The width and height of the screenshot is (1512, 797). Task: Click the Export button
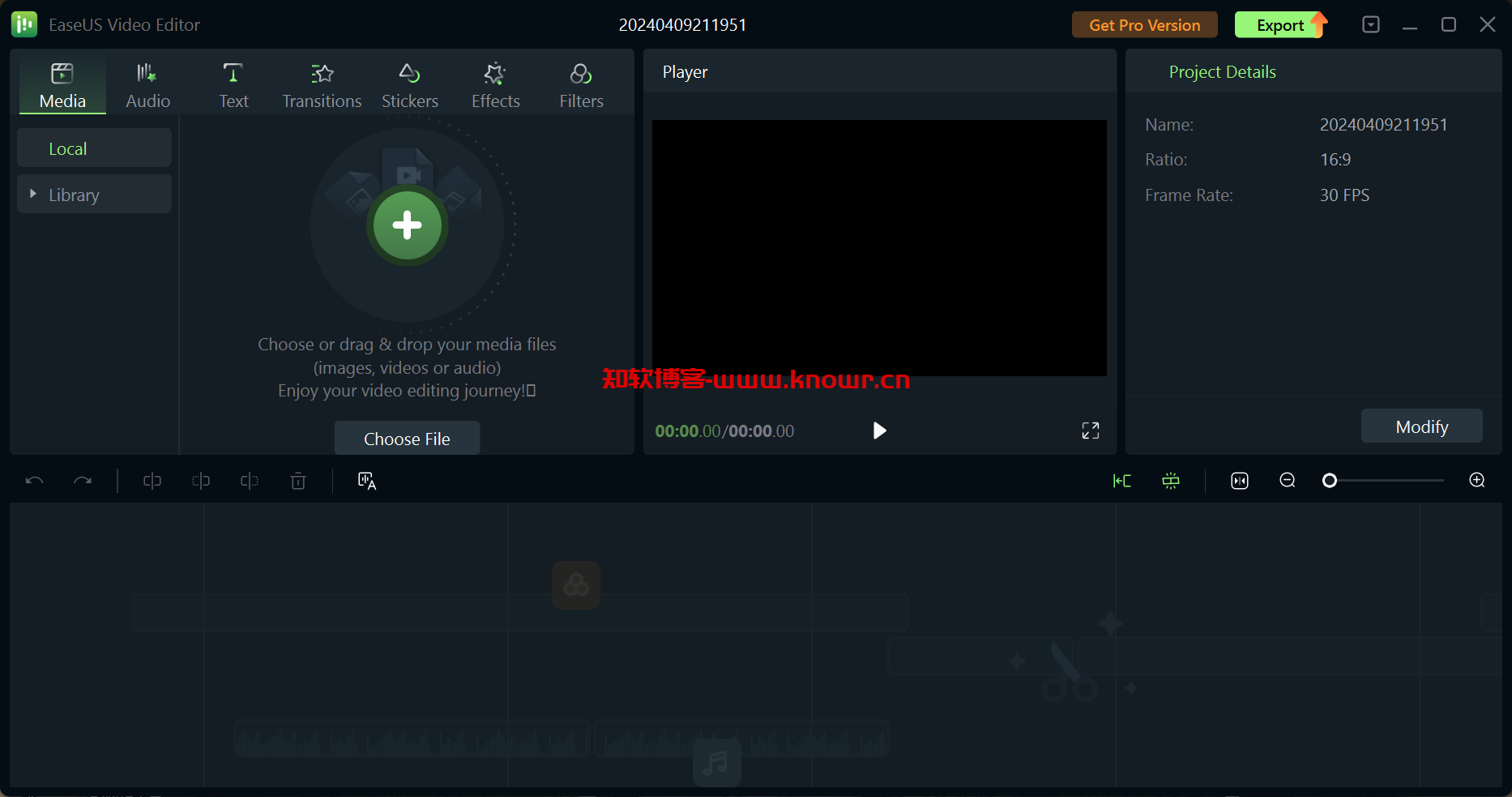(1281, 25)
